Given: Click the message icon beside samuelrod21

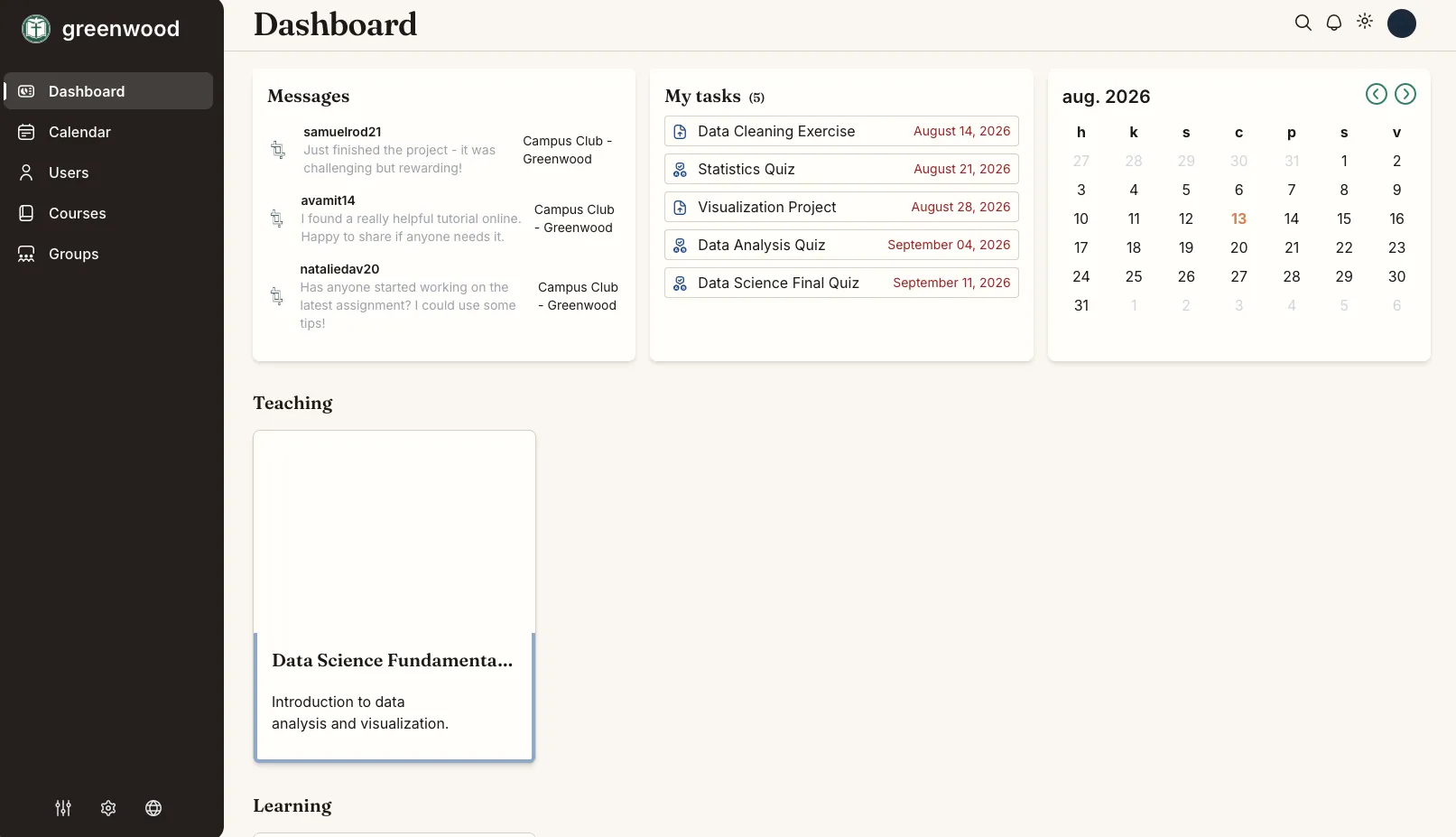Looking at the screenshot, I should click(x=278, y=150).
